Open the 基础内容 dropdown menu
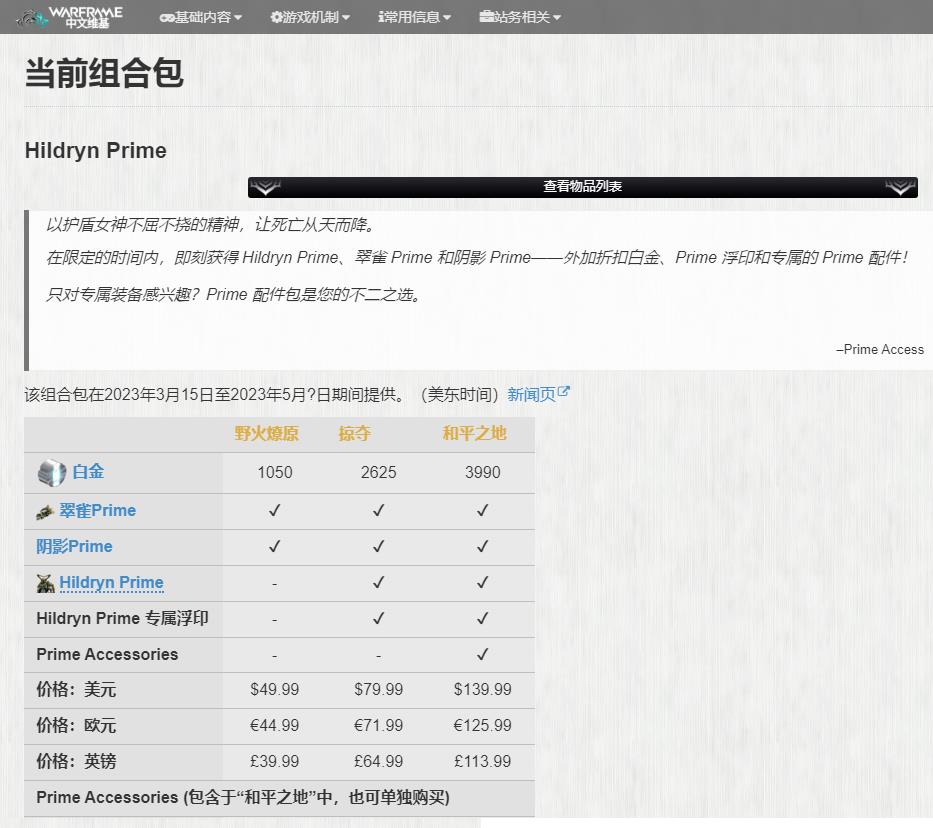Viewport: 933px width, 828px height. pos(201,17)
